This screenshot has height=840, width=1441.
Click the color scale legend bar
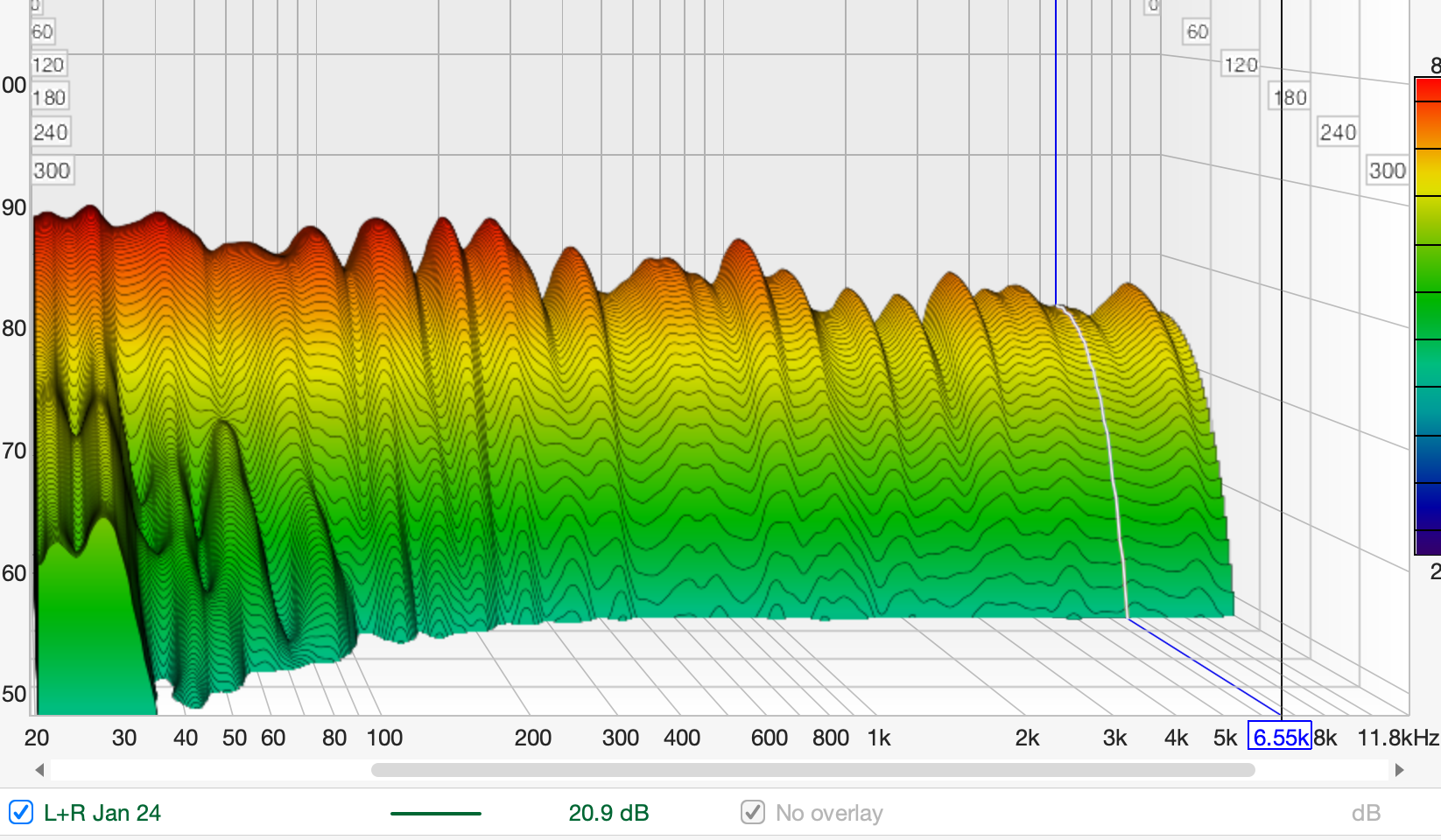[1428, 316]
